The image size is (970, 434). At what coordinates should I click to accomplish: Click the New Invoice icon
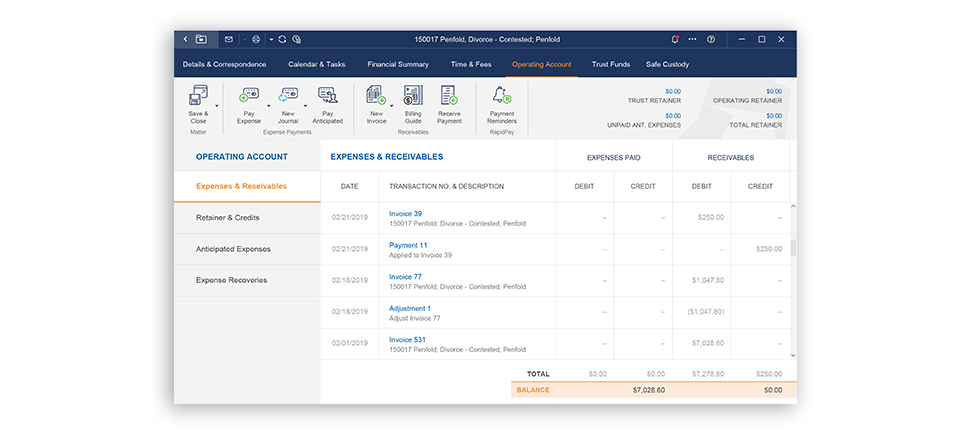(376, 95)
